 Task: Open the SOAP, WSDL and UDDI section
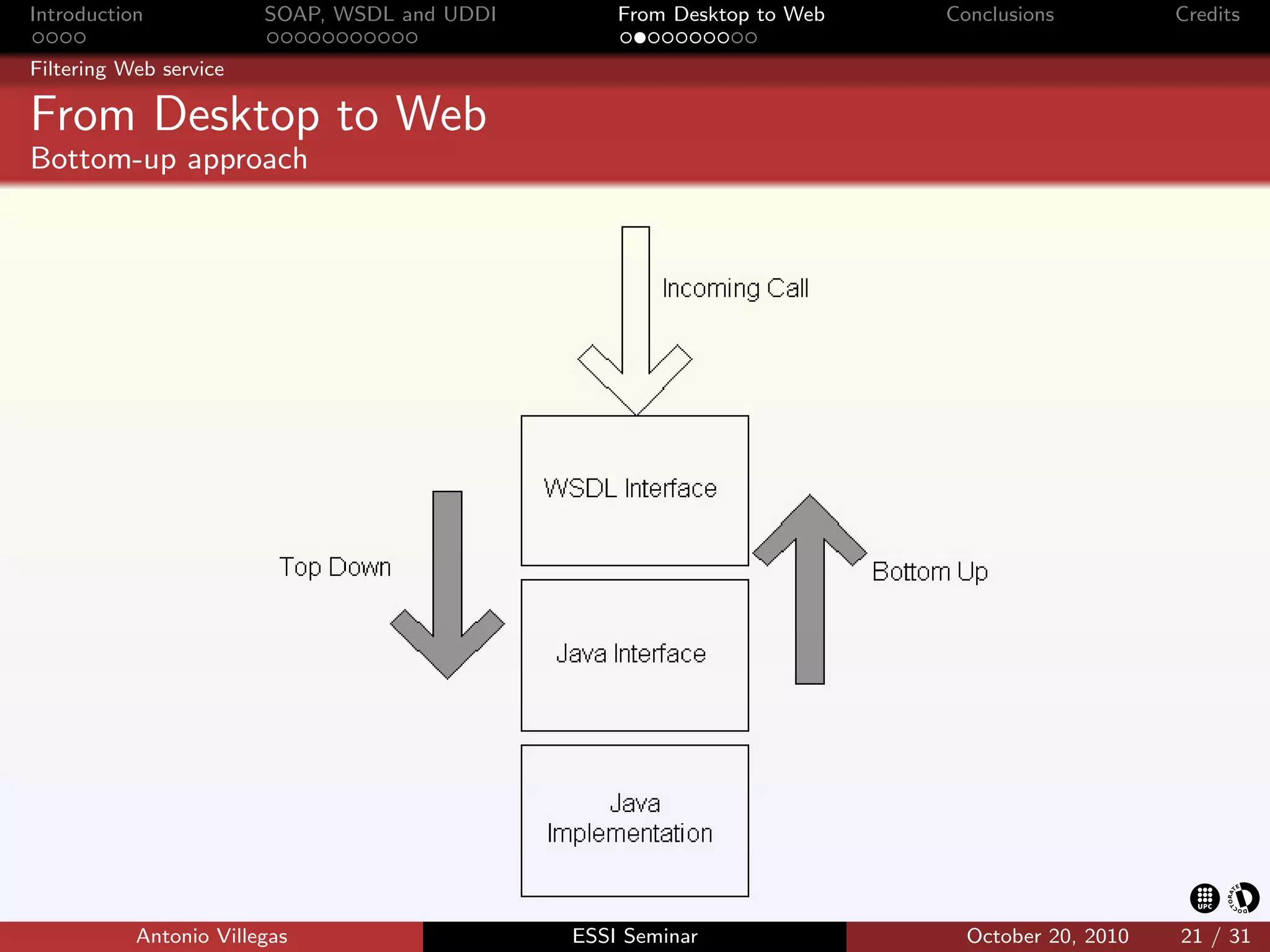tap(380, 15)
